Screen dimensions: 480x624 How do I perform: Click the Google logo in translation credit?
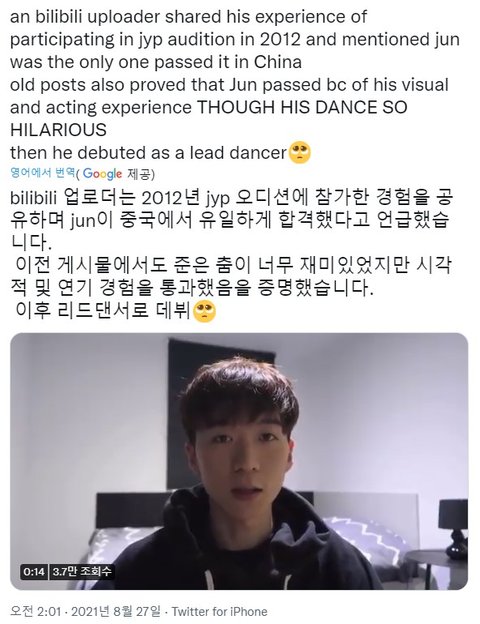click(102, 174)
